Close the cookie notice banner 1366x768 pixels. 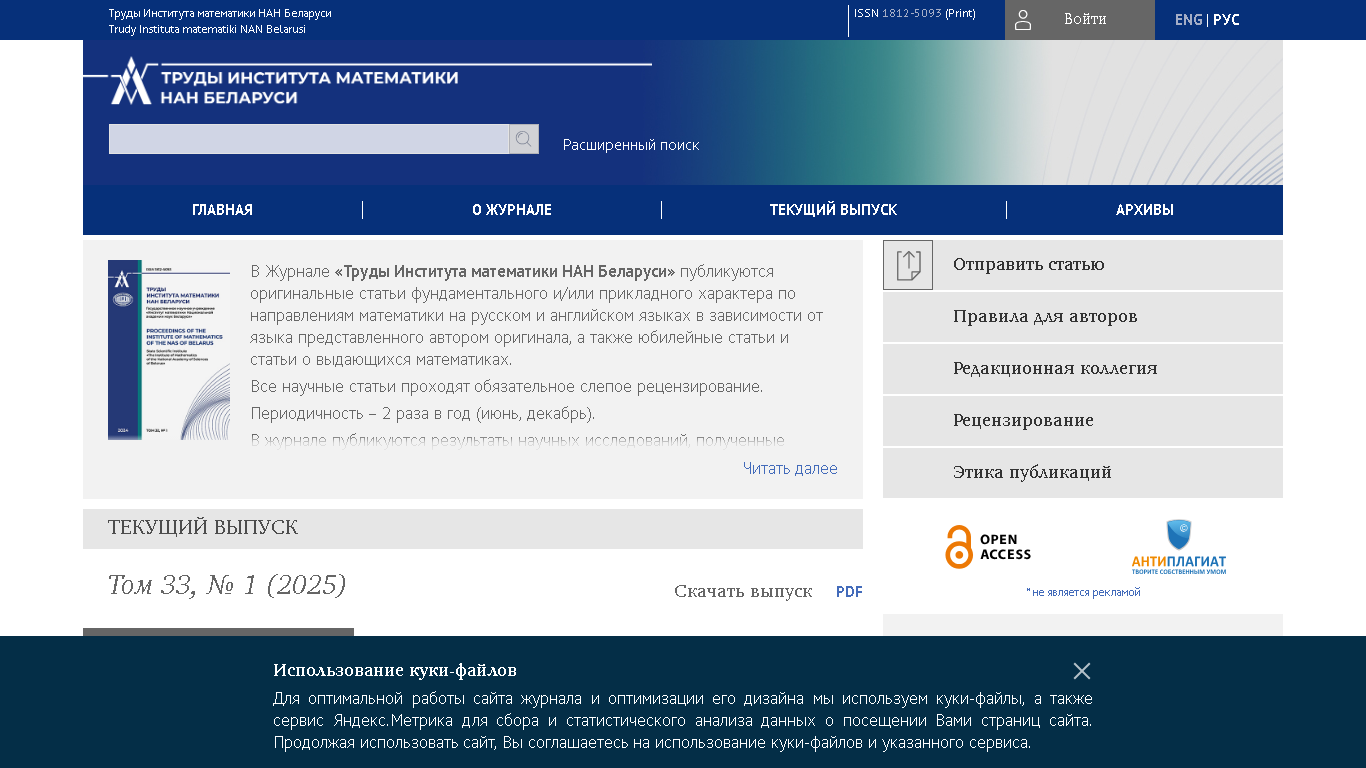[x=1082, y=671]
